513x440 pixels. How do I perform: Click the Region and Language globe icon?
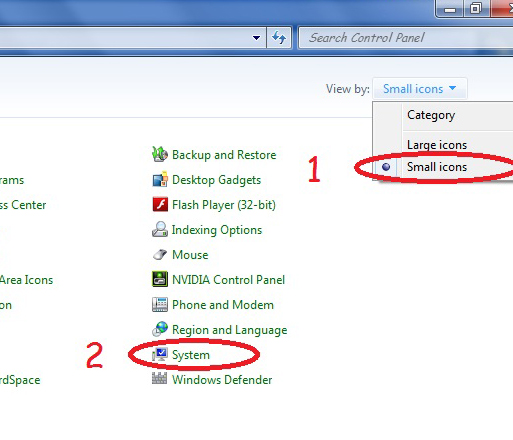click(x=160, y=329)
